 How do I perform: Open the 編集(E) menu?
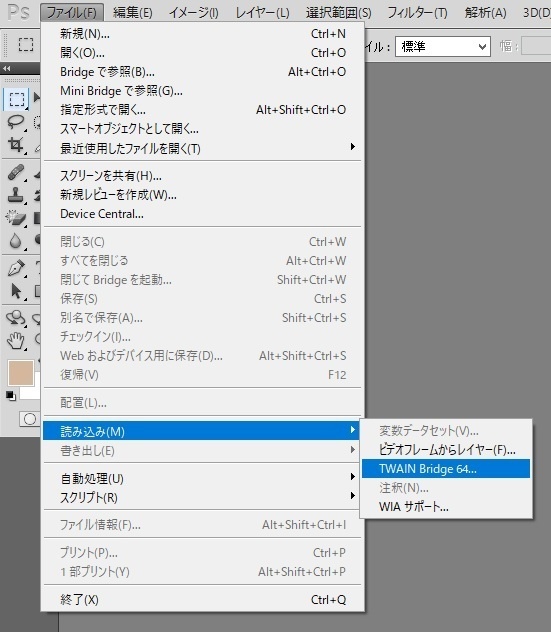point(133,13)
